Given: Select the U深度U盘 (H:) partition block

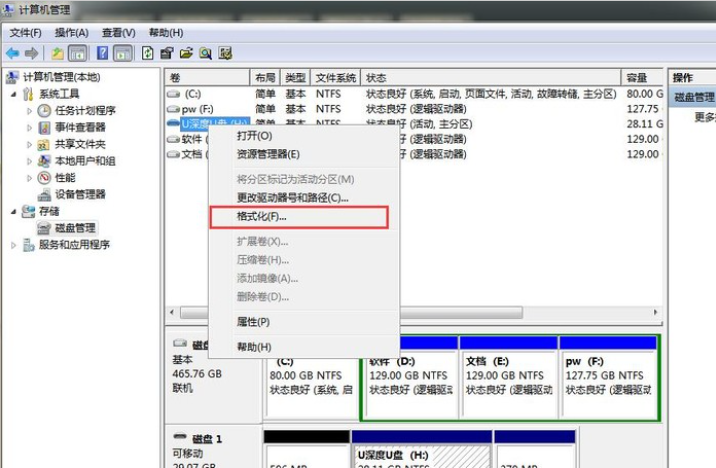Looking at the screenshot, I should 421,450.
